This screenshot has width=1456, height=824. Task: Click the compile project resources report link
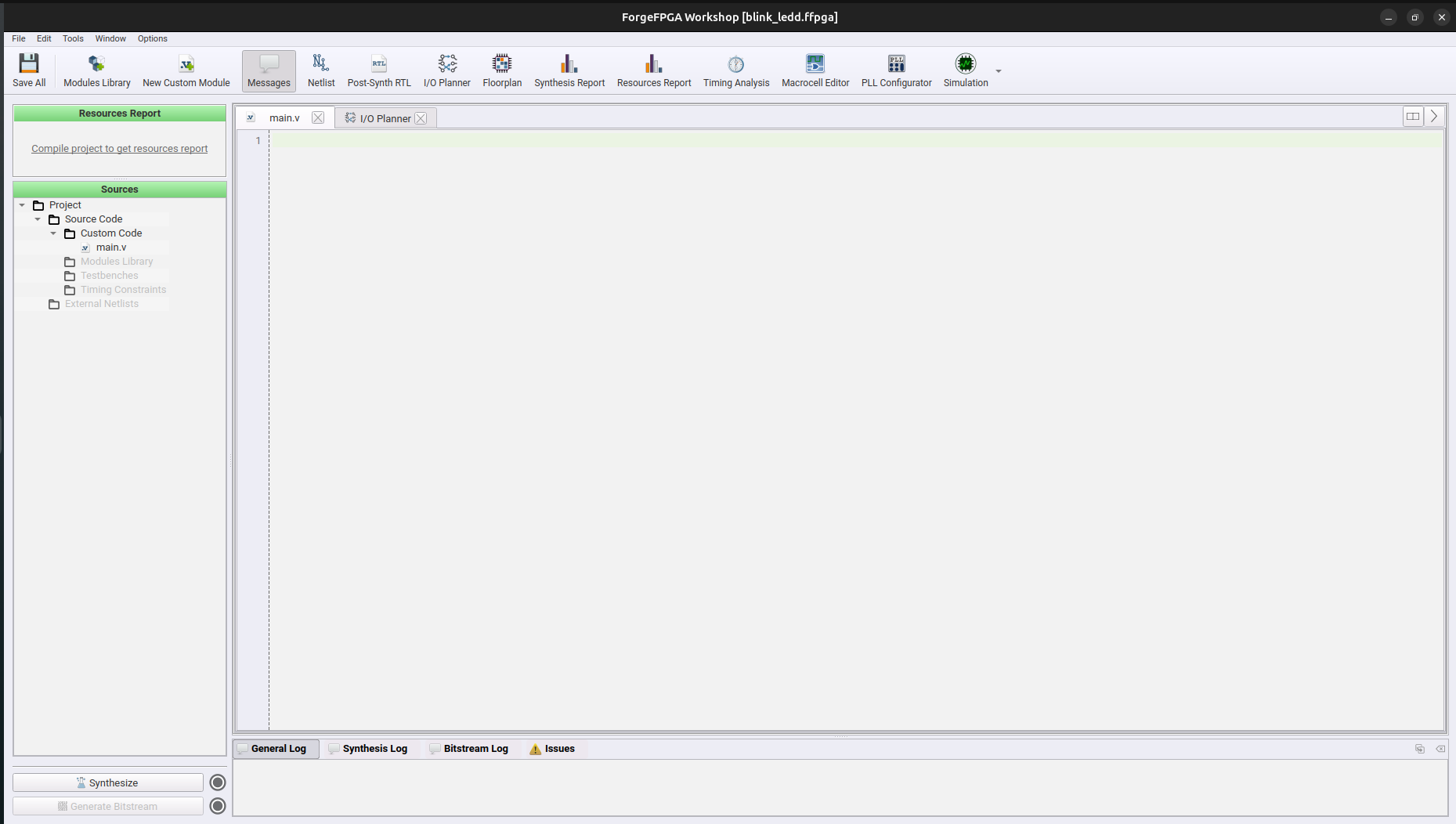119,149
